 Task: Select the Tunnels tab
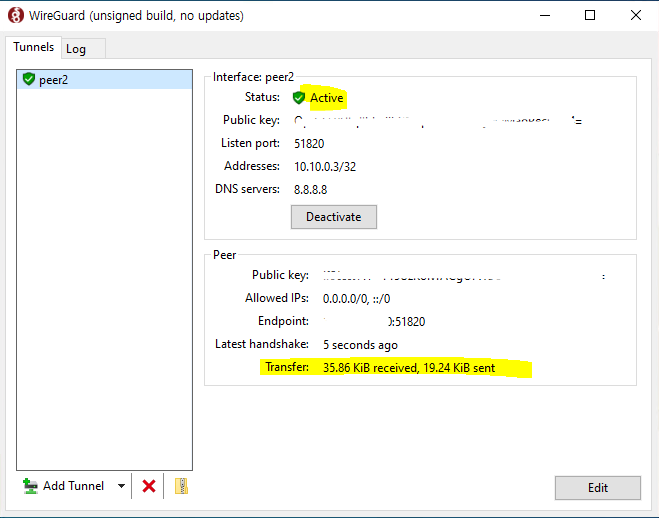coord(34,47)
